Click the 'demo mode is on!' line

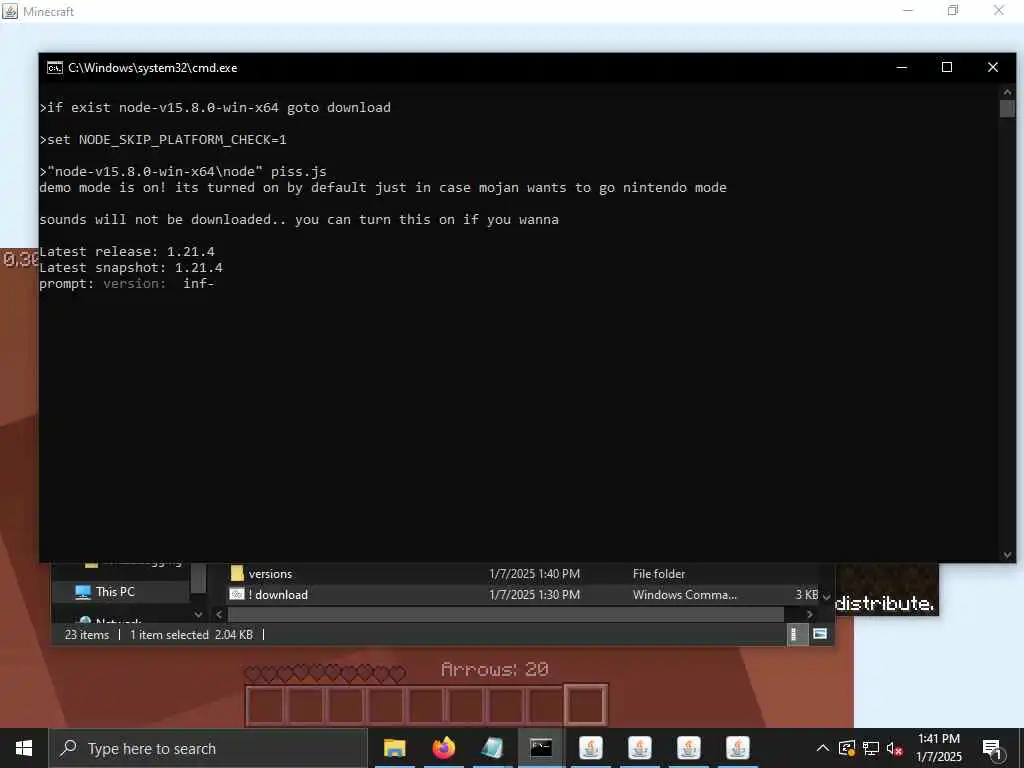coord(383,187)
